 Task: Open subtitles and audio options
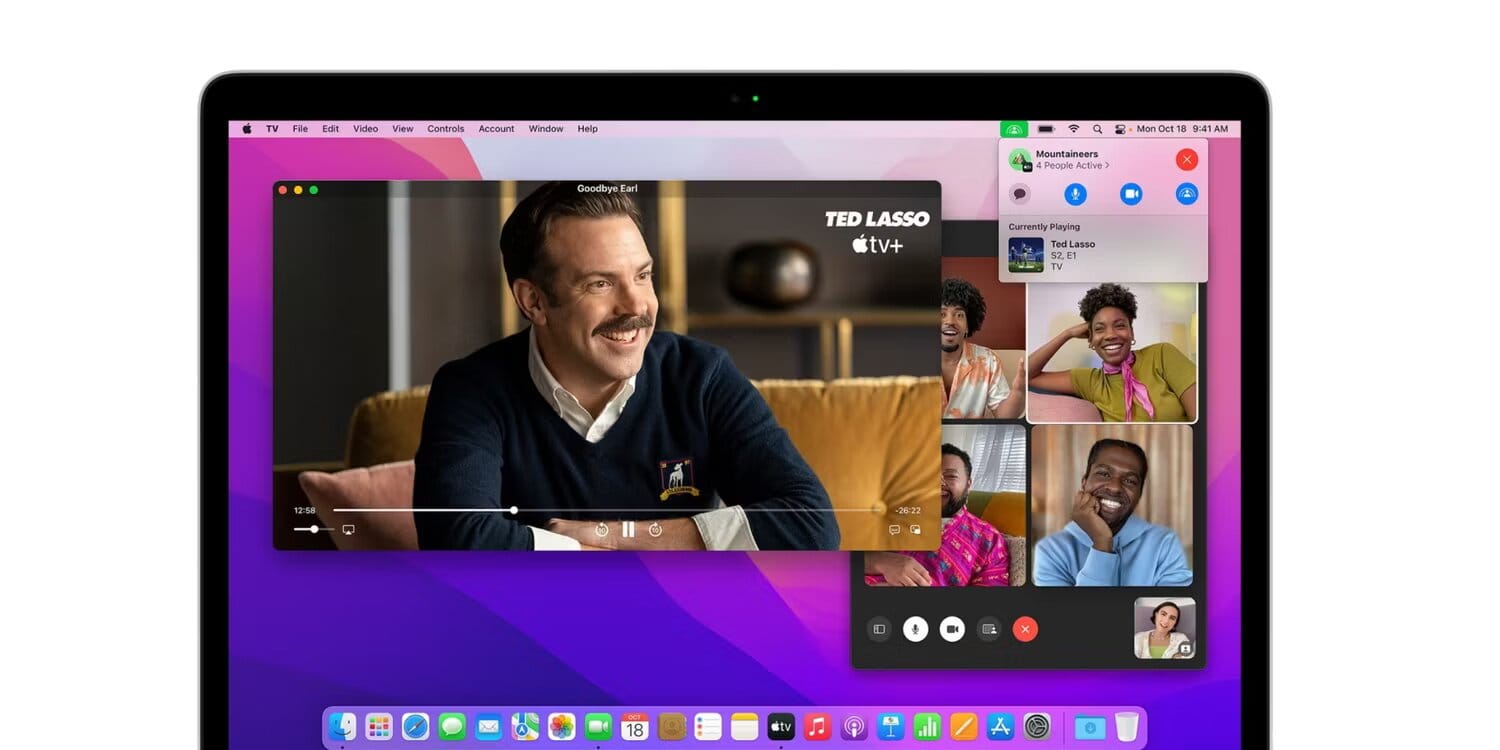click(x=893, y=530)
